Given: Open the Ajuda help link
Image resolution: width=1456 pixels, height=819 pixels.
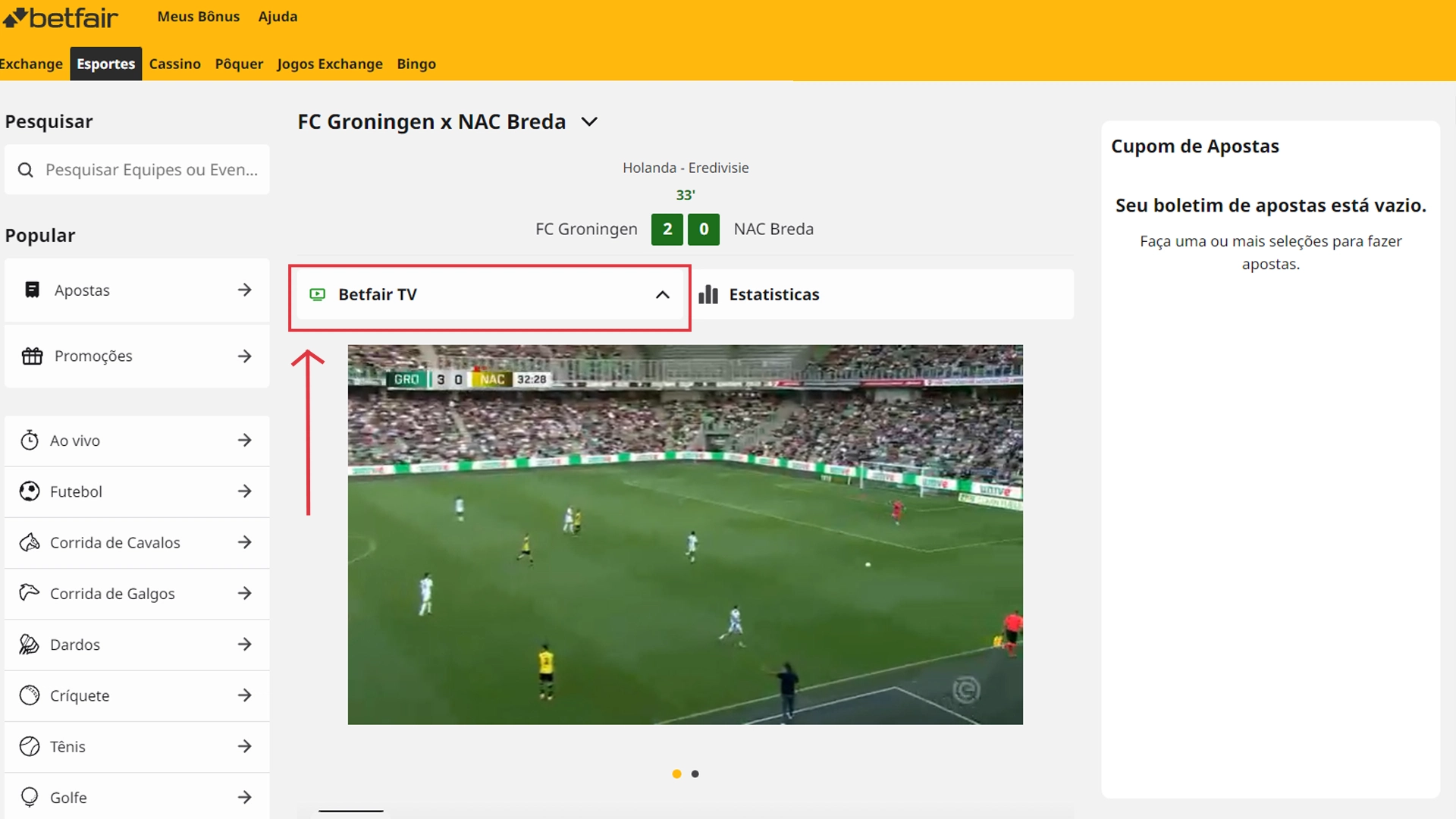Looking at the screenshot, I should [x=278, y=17].
